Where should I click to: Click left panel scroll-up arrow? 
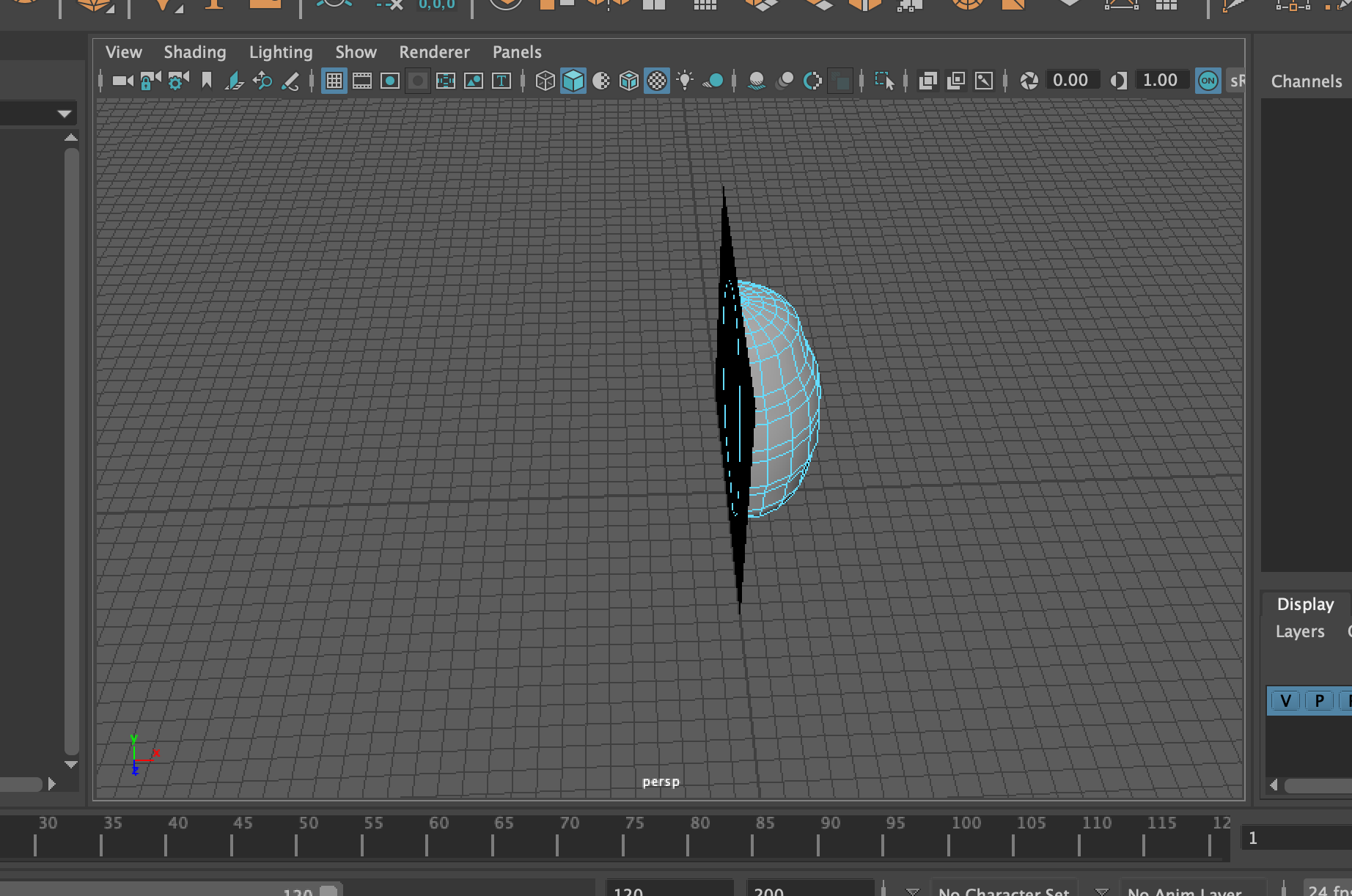[x=71, y=137]
